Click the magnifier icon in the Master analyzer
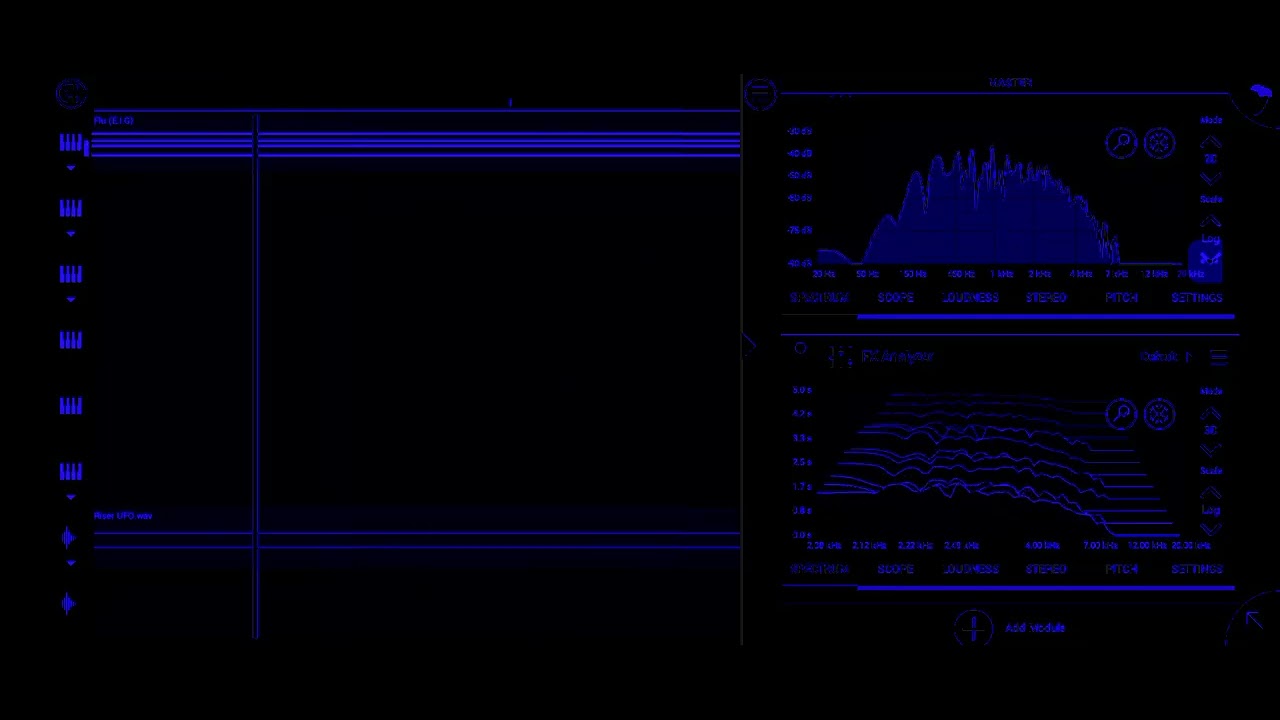 [1121, 143]
